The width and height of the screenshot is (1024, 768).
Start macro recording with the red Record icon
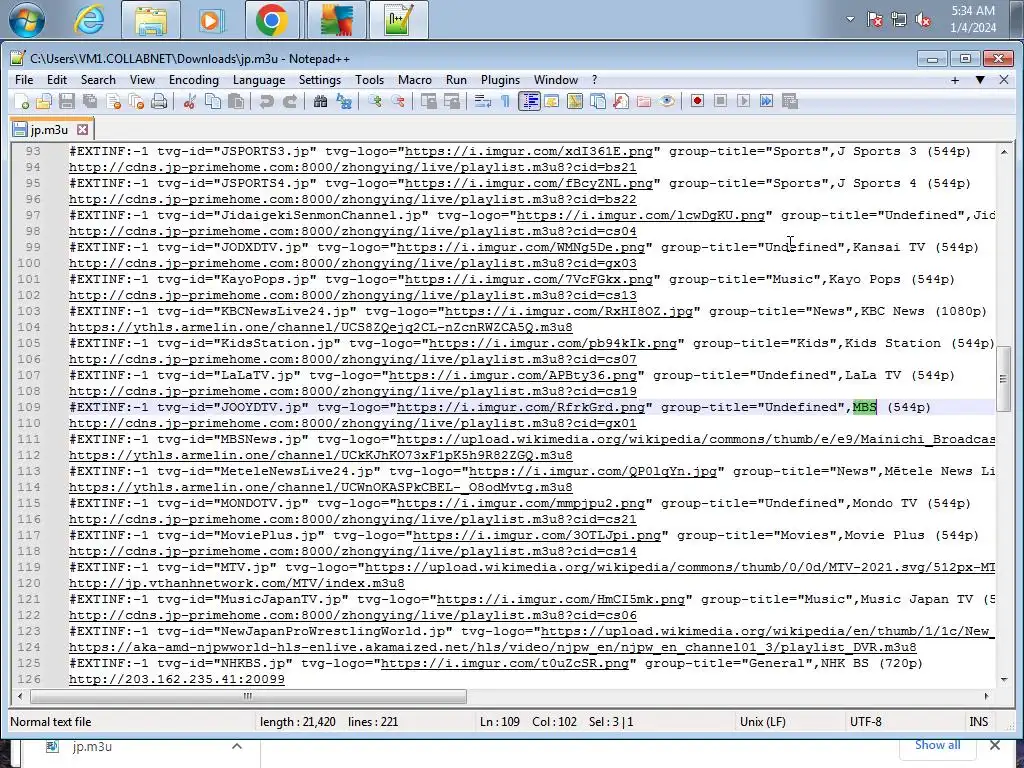(x=697, y=101)
